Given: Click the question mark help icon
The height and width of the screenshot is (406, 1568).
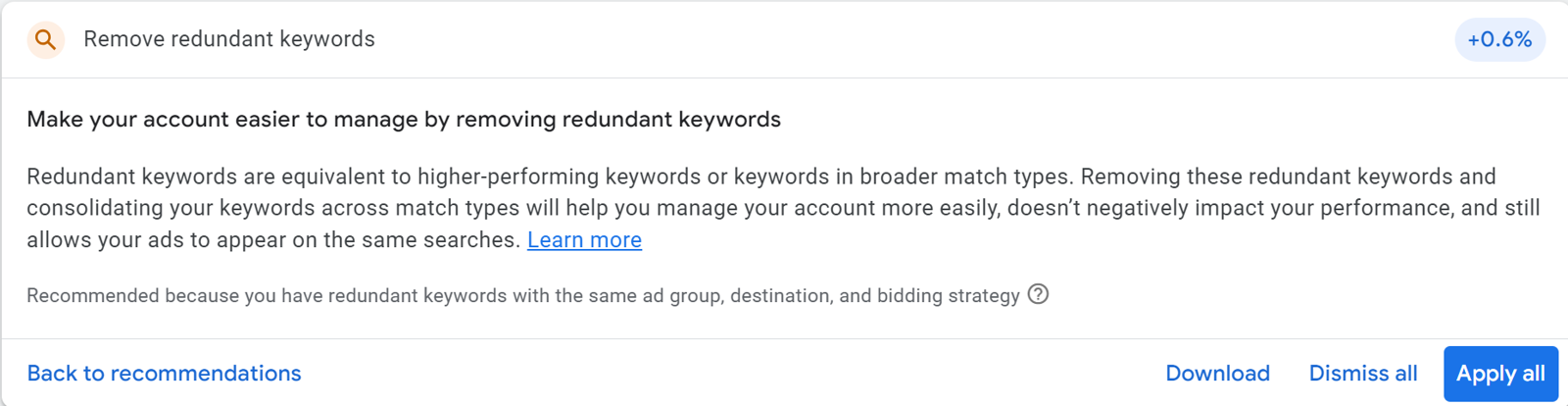Looking at the screenshot, I should pos(1038,294).
